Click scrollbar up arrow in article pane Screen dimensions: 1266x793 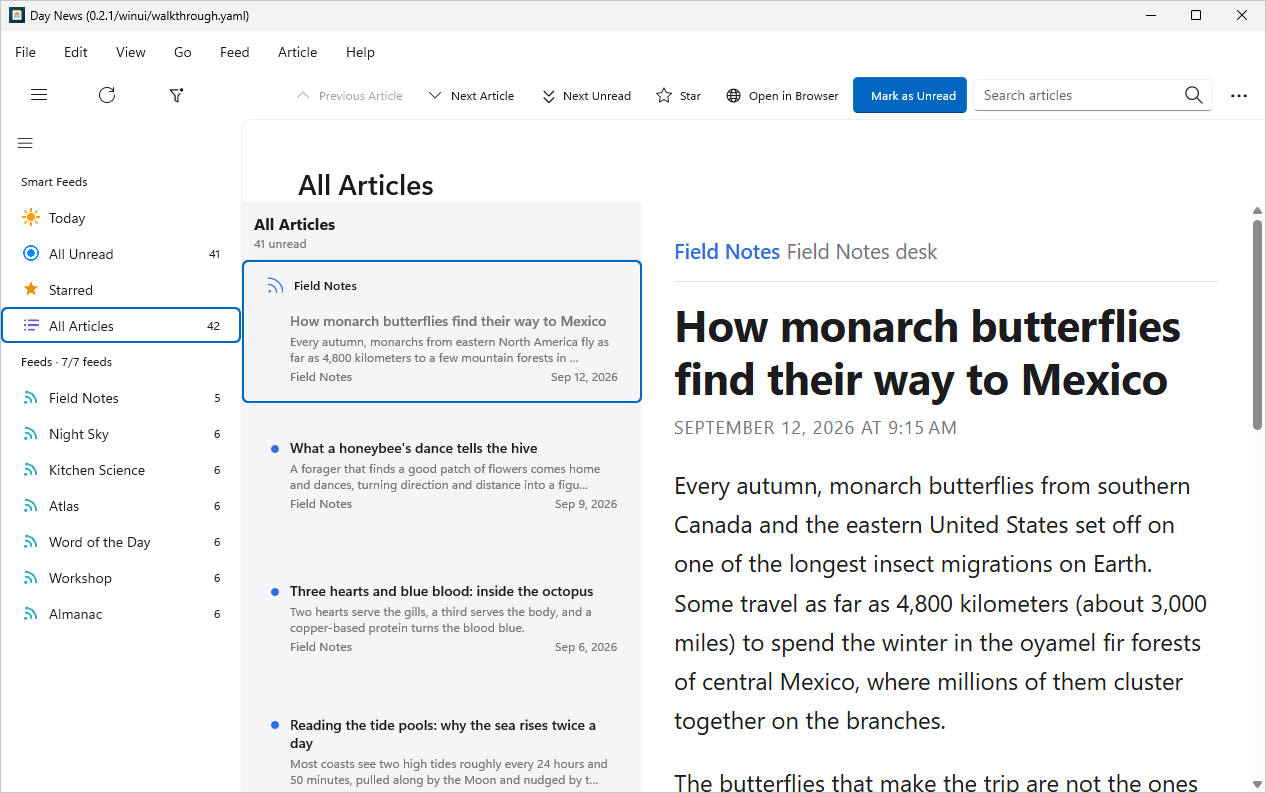tap(1257, 210)
